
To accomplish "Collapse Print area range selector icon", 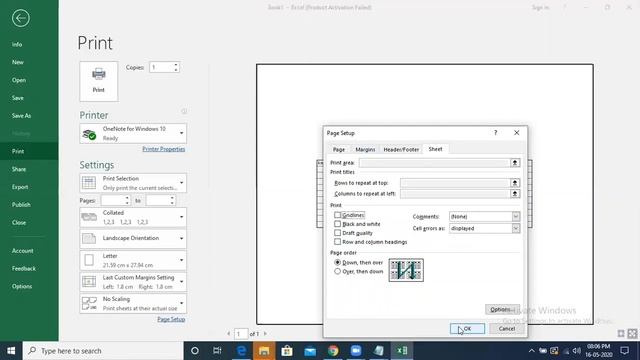I will (x=515, y=162).
